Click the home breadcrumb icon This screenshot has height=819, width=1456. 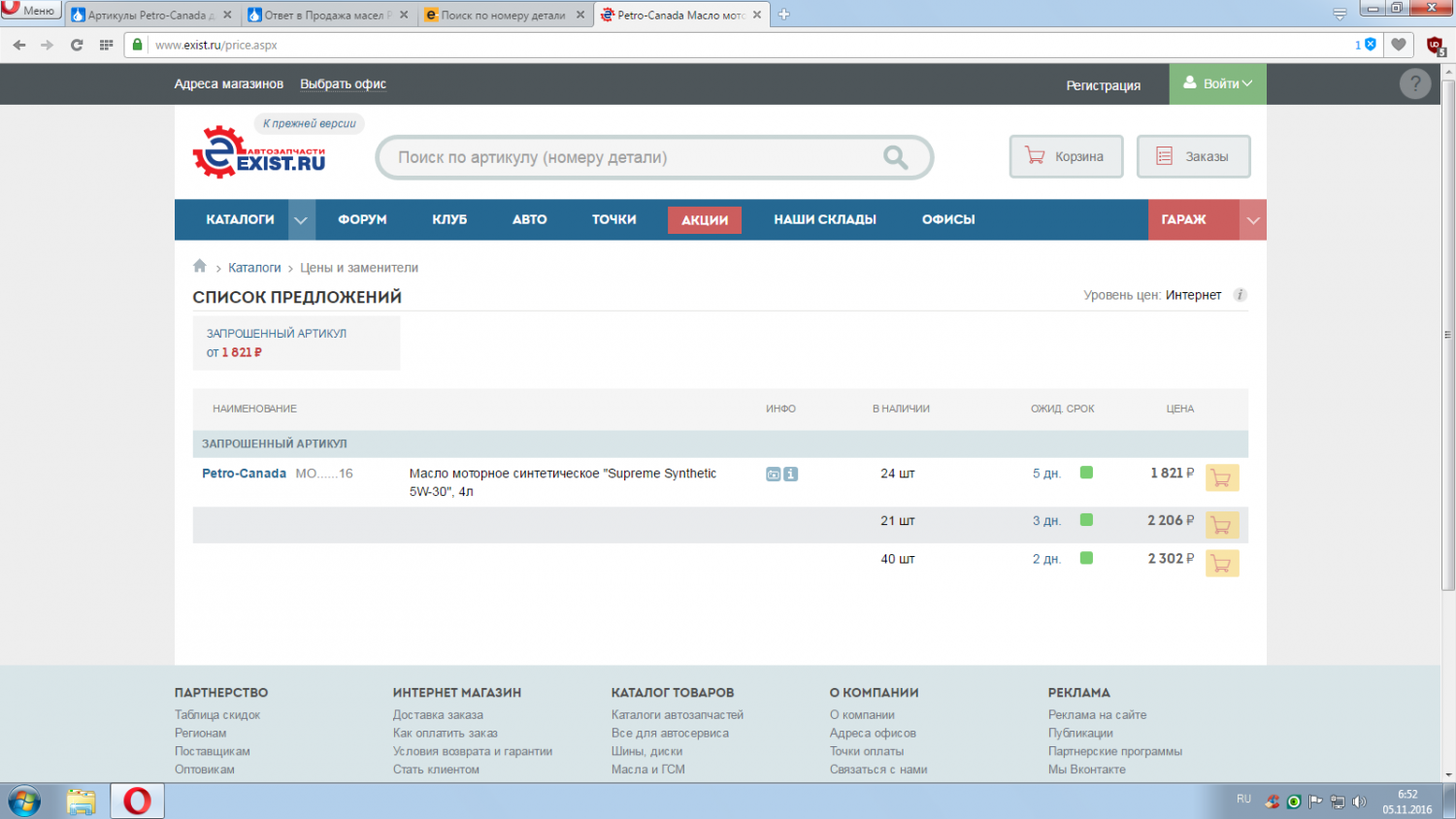[x=200, y=266]
